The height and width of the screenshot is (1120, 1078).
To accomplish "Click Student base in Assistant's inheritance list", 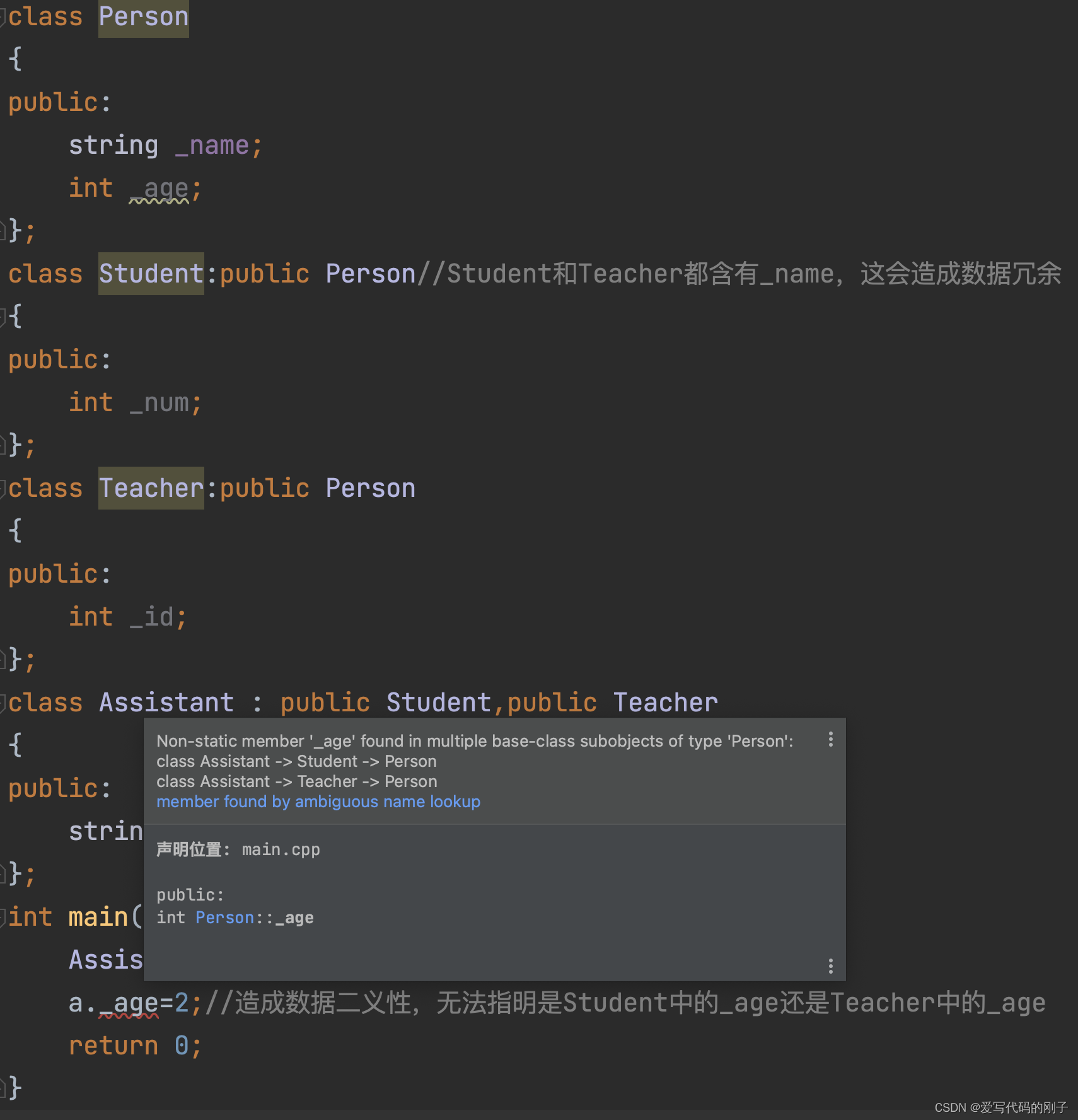I will pos(439,703).
